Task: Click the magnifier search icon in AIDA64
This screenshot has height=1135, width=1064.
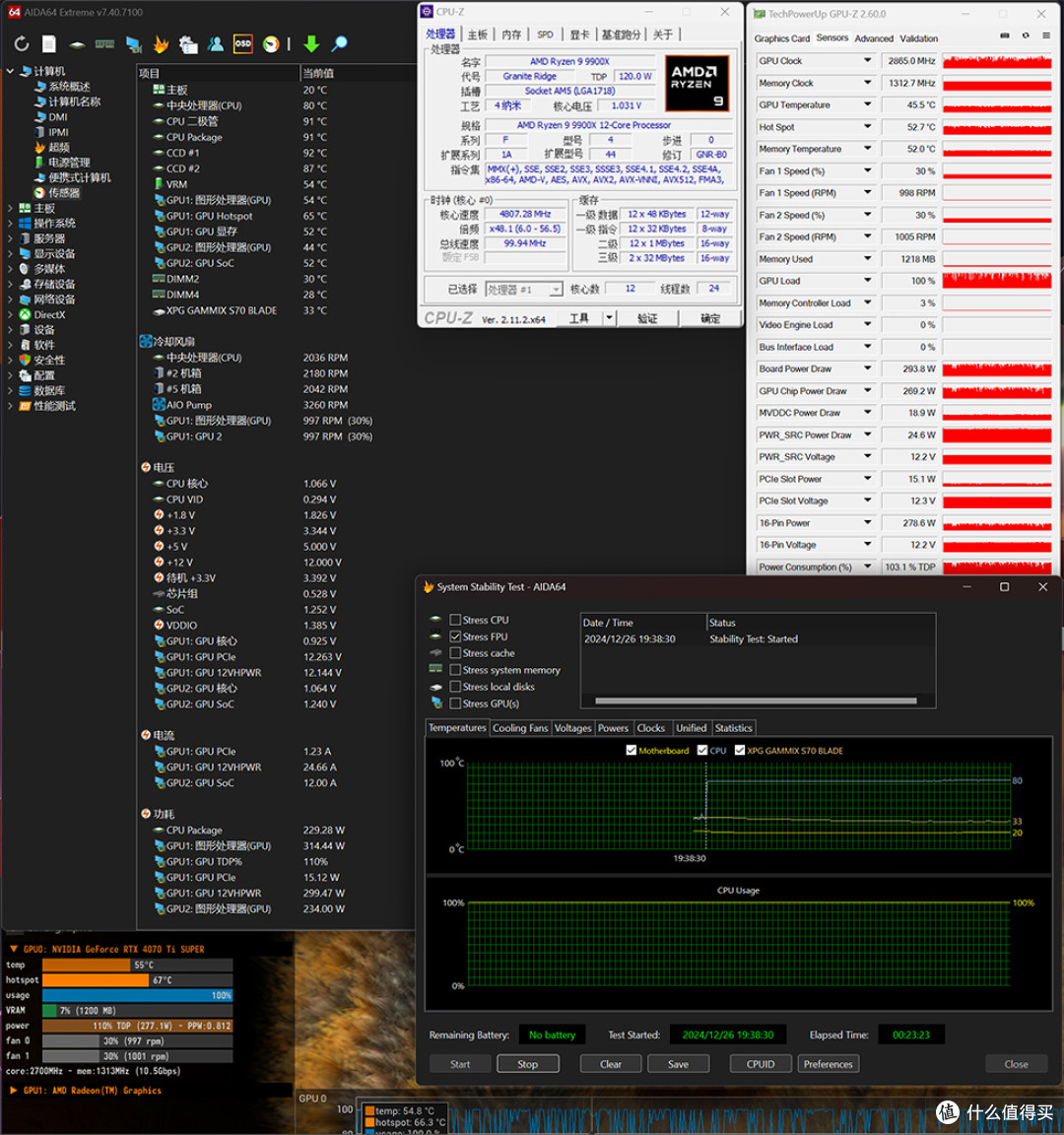Action: pyautogui.click(x=339, y=44)
